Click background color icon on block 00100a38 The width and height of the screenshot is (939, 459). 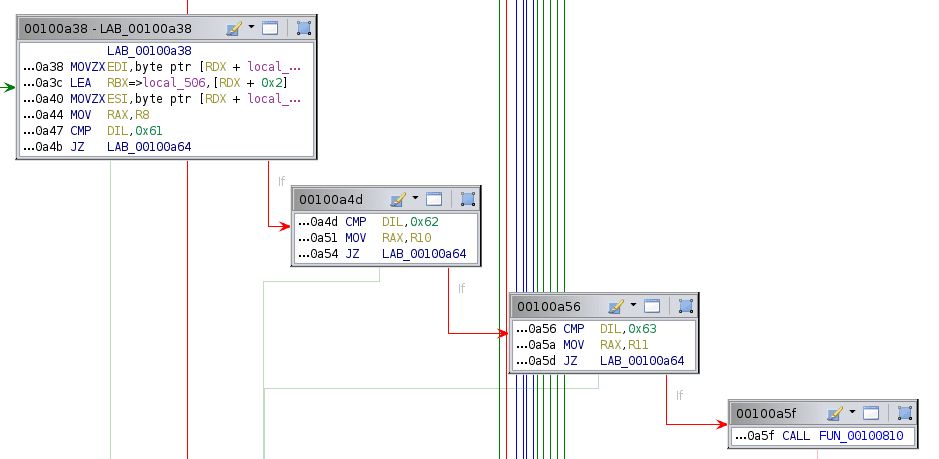tap(233, 29)
